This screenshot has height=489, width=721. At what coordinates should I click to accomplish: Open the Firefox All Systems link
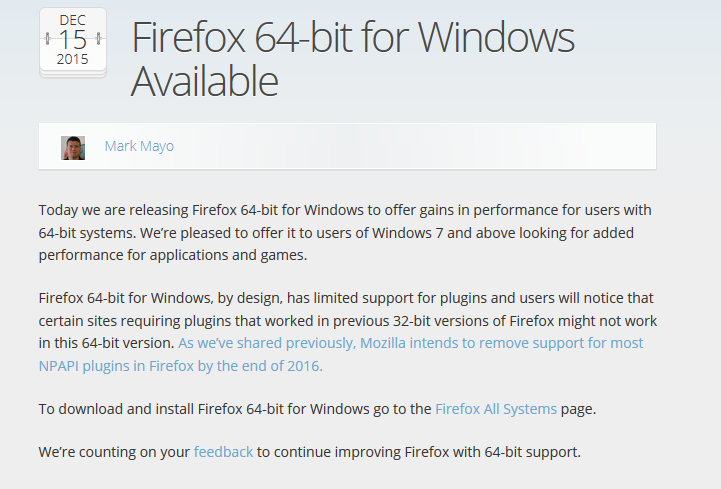496,409
